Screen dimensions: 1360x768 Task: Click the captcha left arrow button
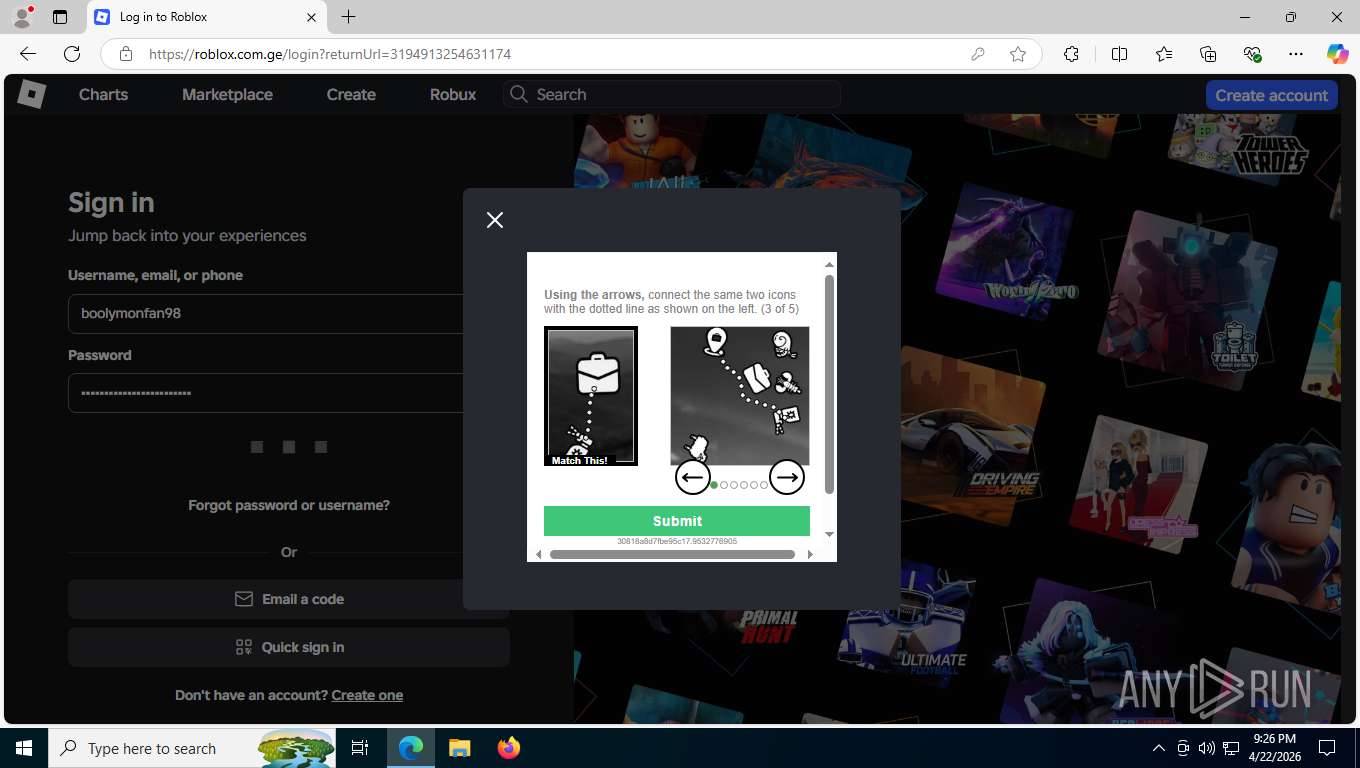point(693,477)
